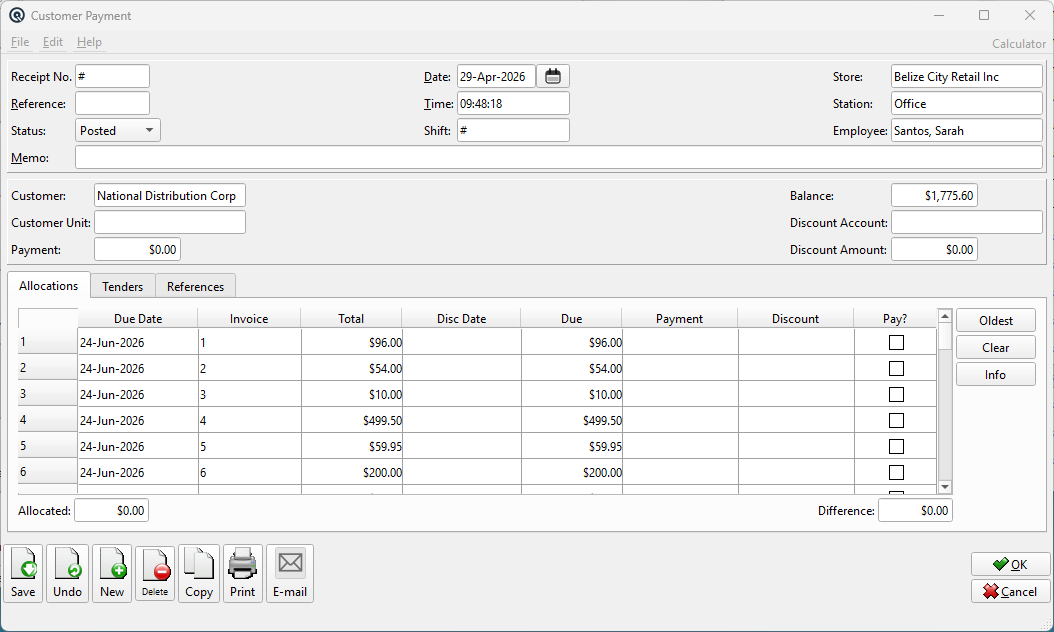Image resolution: width=1054 pixels, height=632 pixels.
Task: Click the Customer name field
Action: (x=169, y=196)
